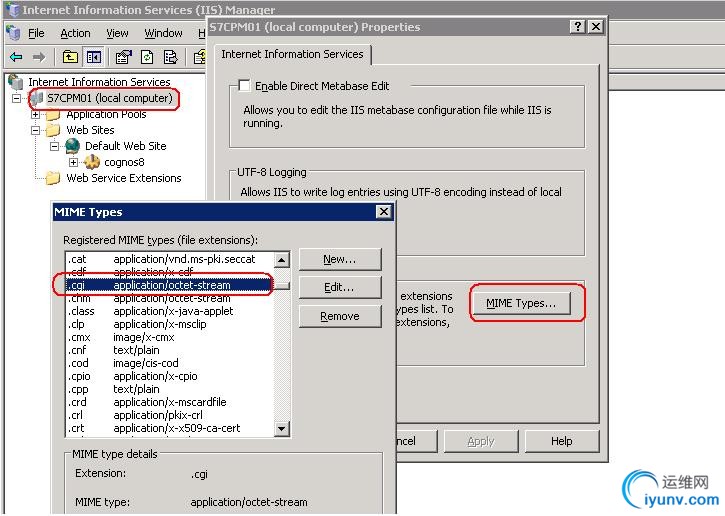Select the .crd application/x-mscardfile row

[170, 402]
